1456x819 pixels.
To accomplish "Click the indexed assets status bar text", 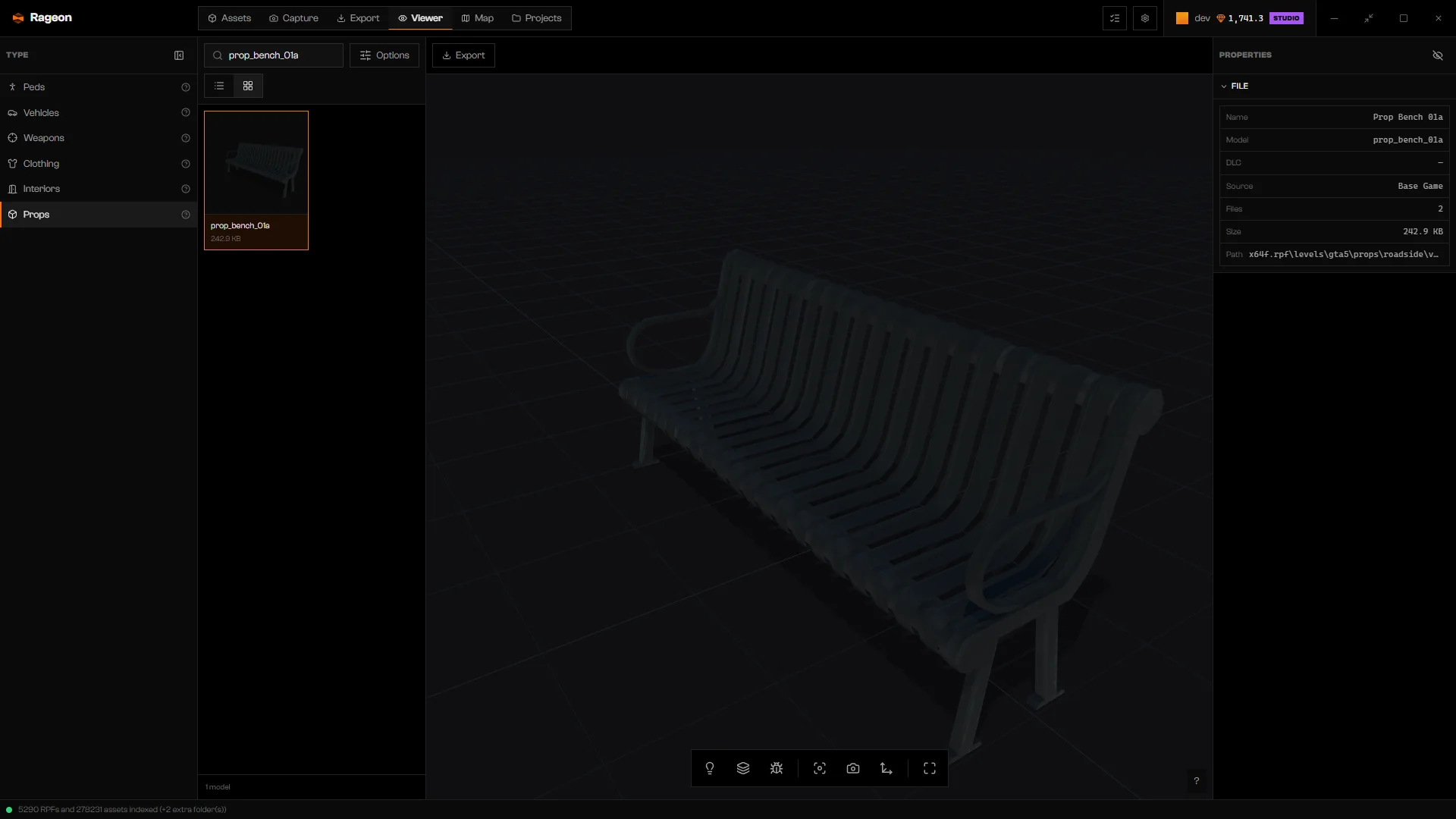I will [x=122, y=810].
